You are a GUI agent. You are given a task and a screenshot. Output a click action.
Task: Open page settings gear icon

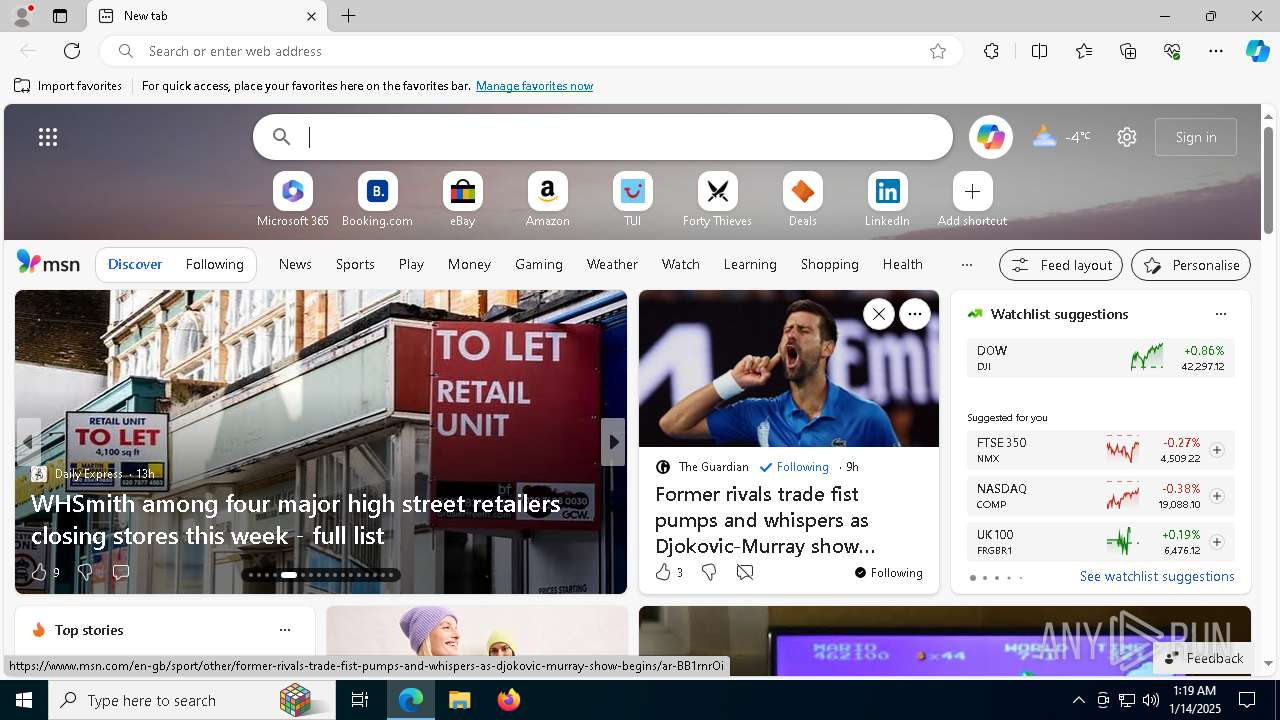tap(1127, 137)
